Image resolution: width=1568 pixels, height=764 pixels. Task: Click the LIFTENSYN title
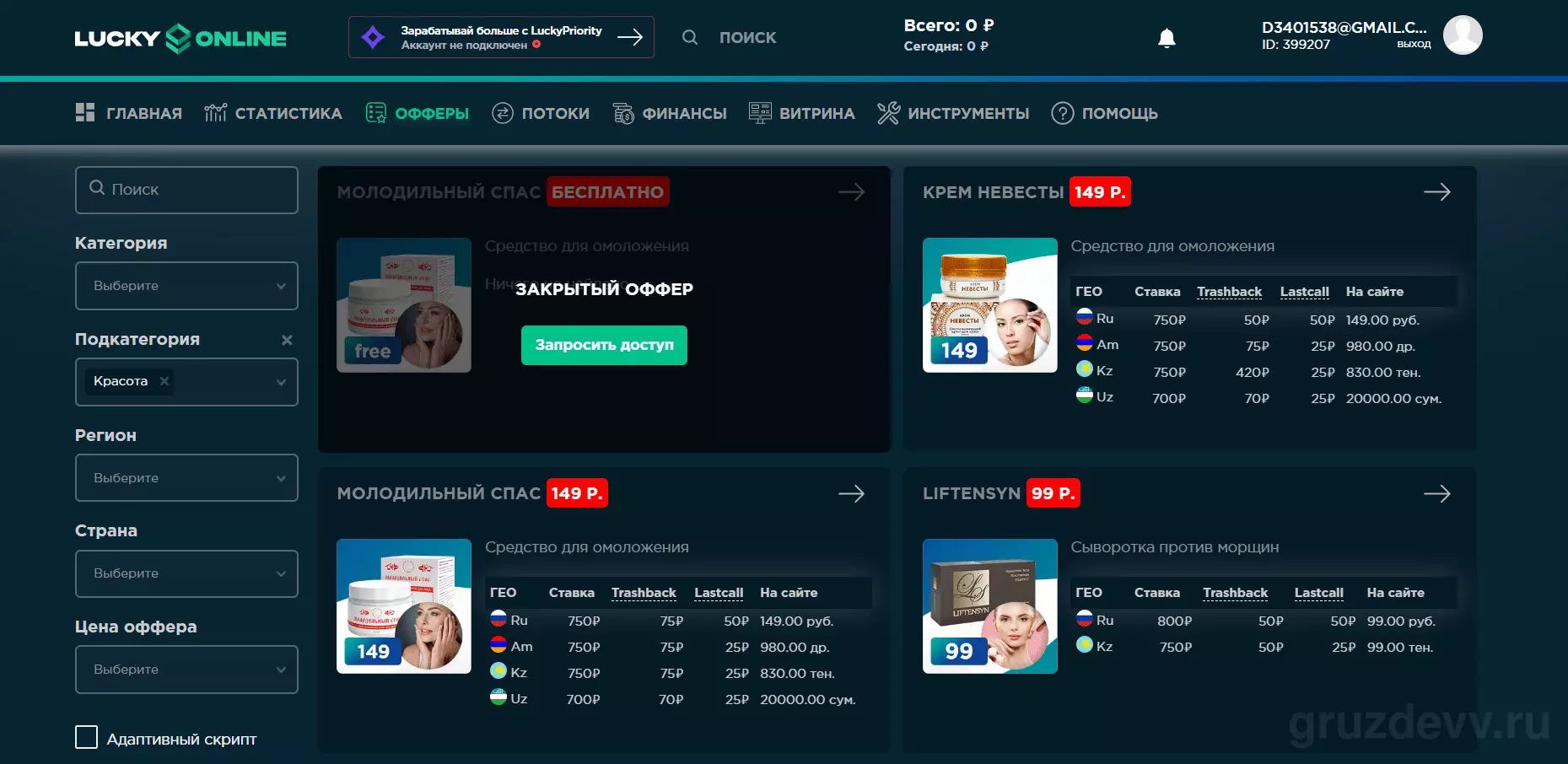point(972,493)
